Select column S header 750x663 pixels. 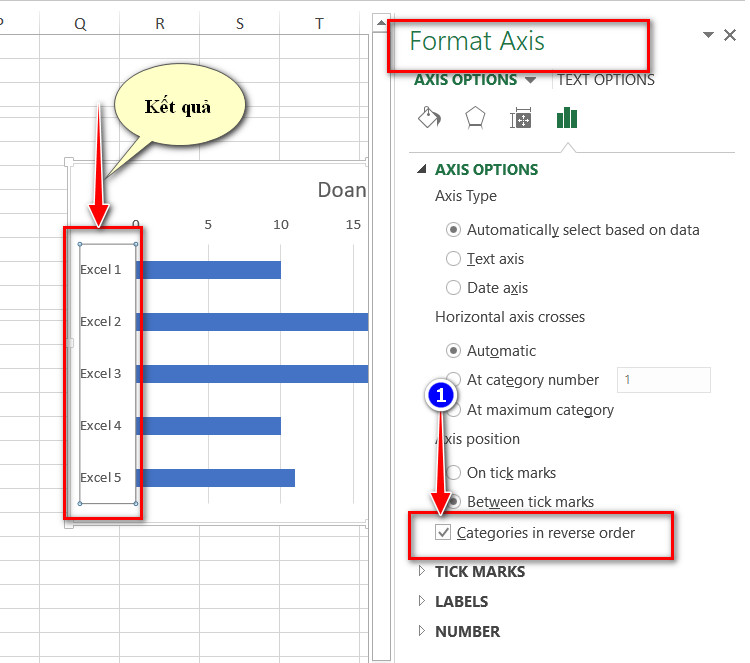click(x=240, y=23)
